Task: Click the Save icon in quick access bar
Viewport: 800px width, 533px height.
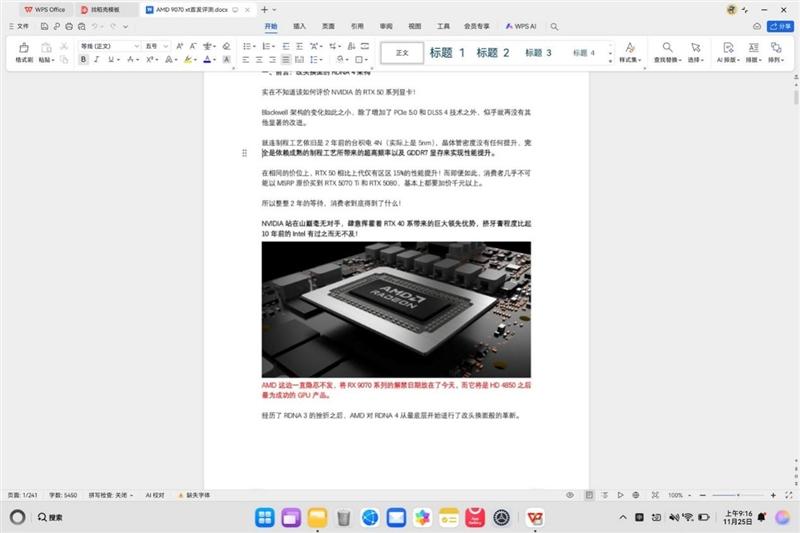Action: pyautogui.click(x=44, y=26)
